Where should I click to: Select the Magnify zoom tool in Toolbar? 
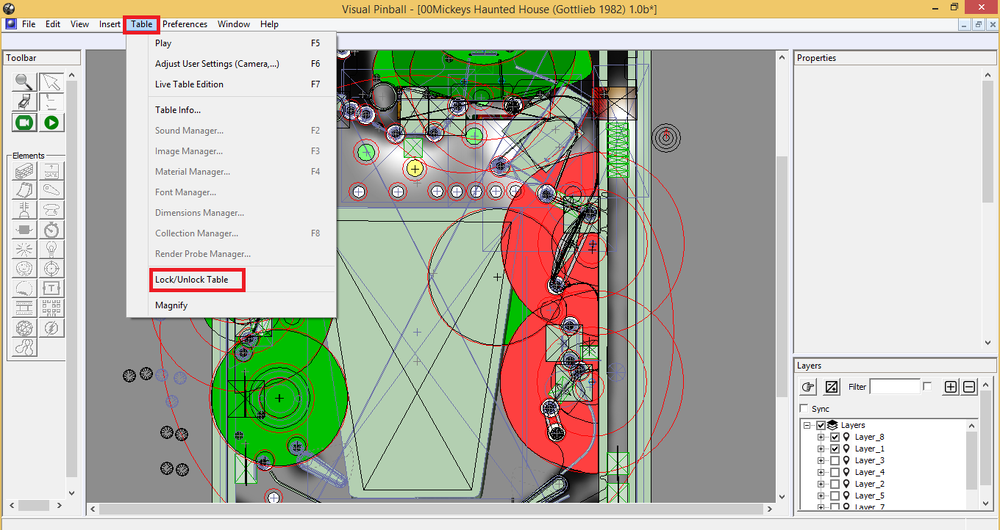click(24, 82)
